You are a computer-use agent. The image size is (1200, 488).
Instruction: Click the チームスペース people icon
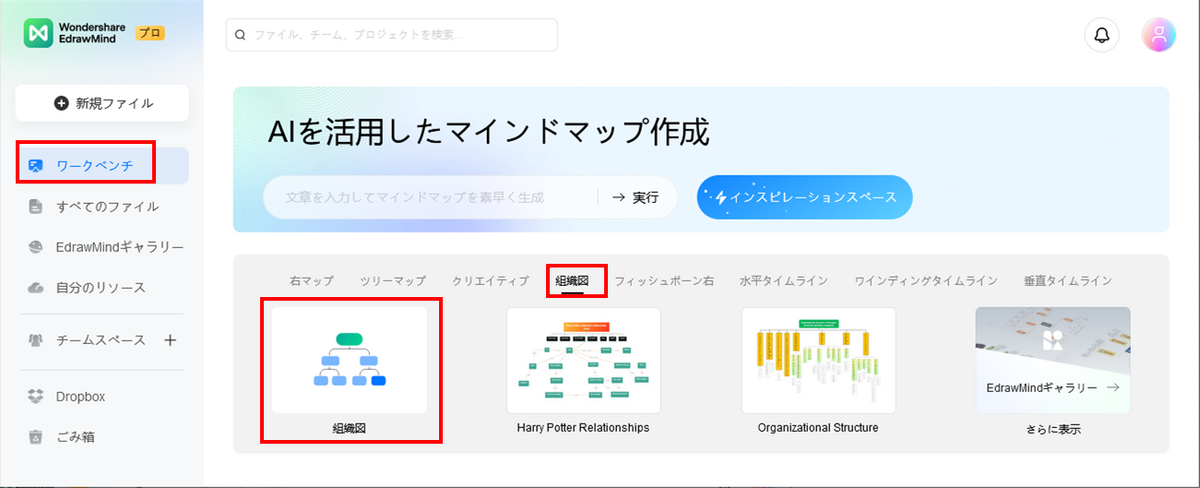(36, 340)
